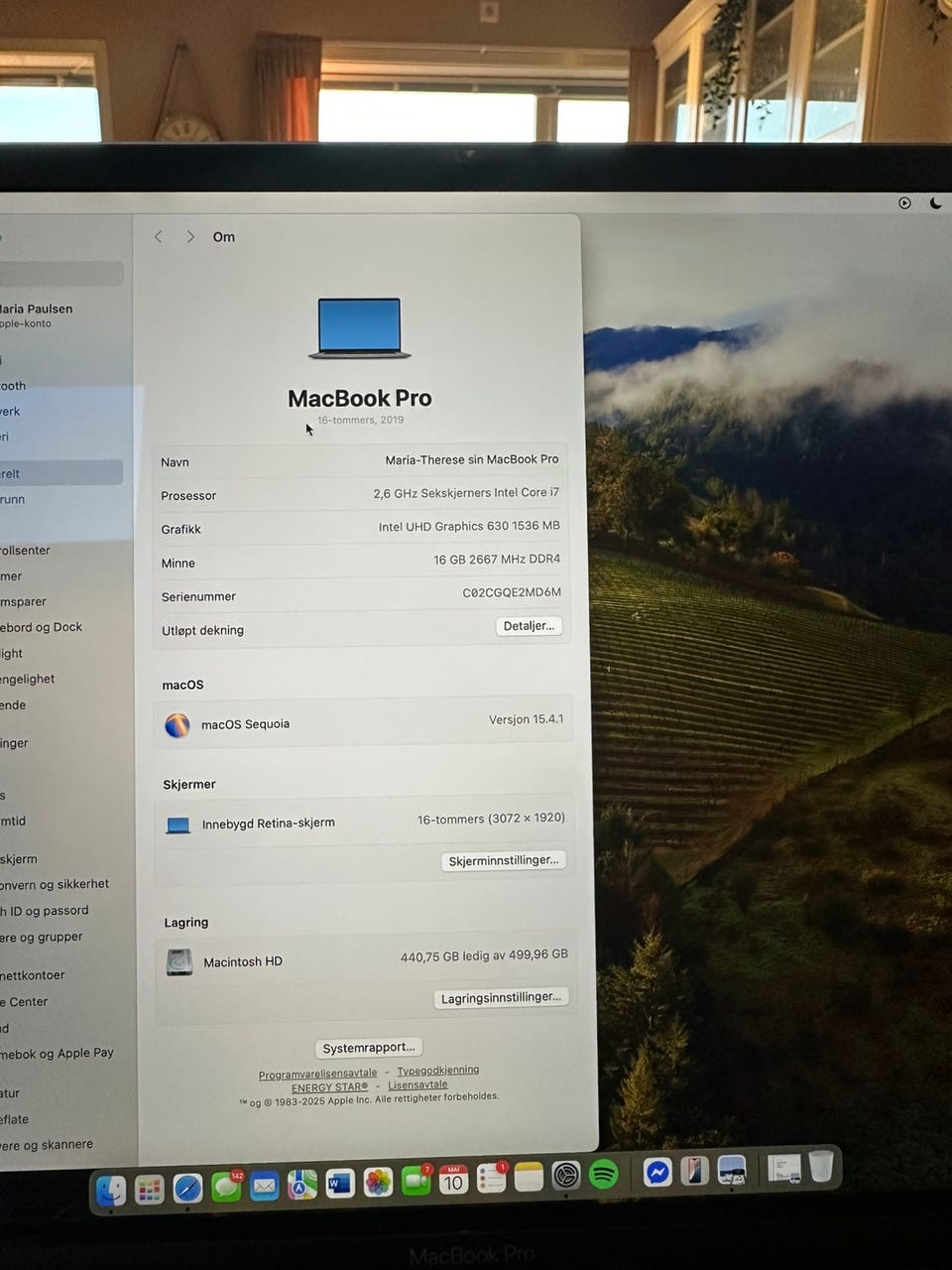Click System Settings icon in Dock
This screenshot has height=1270, width=952.
(x=566, y=1176)
